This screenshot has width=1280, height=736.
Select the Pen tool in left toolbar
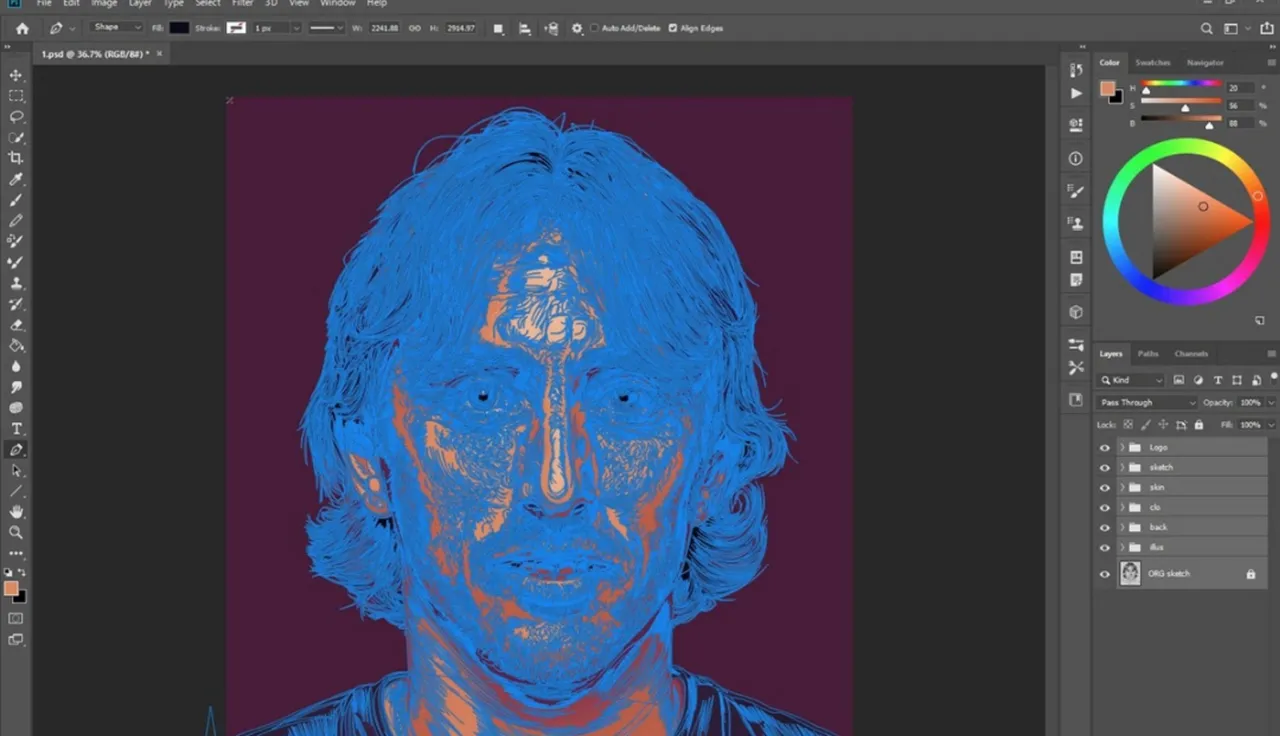[16, 449]
